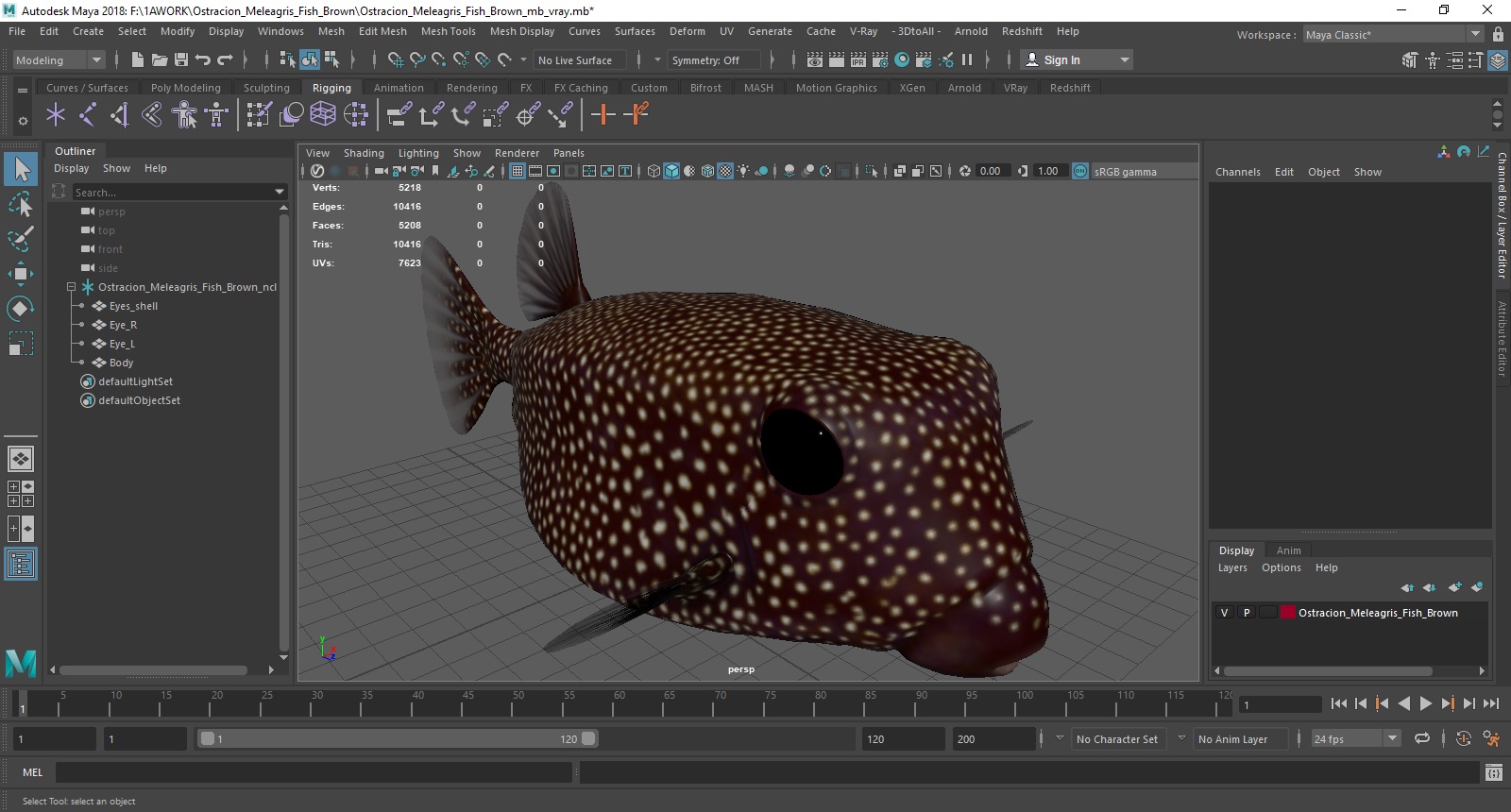Click the Create Lattice shelf icon
Screen dimensions: 1511x812
pos(323,115)
